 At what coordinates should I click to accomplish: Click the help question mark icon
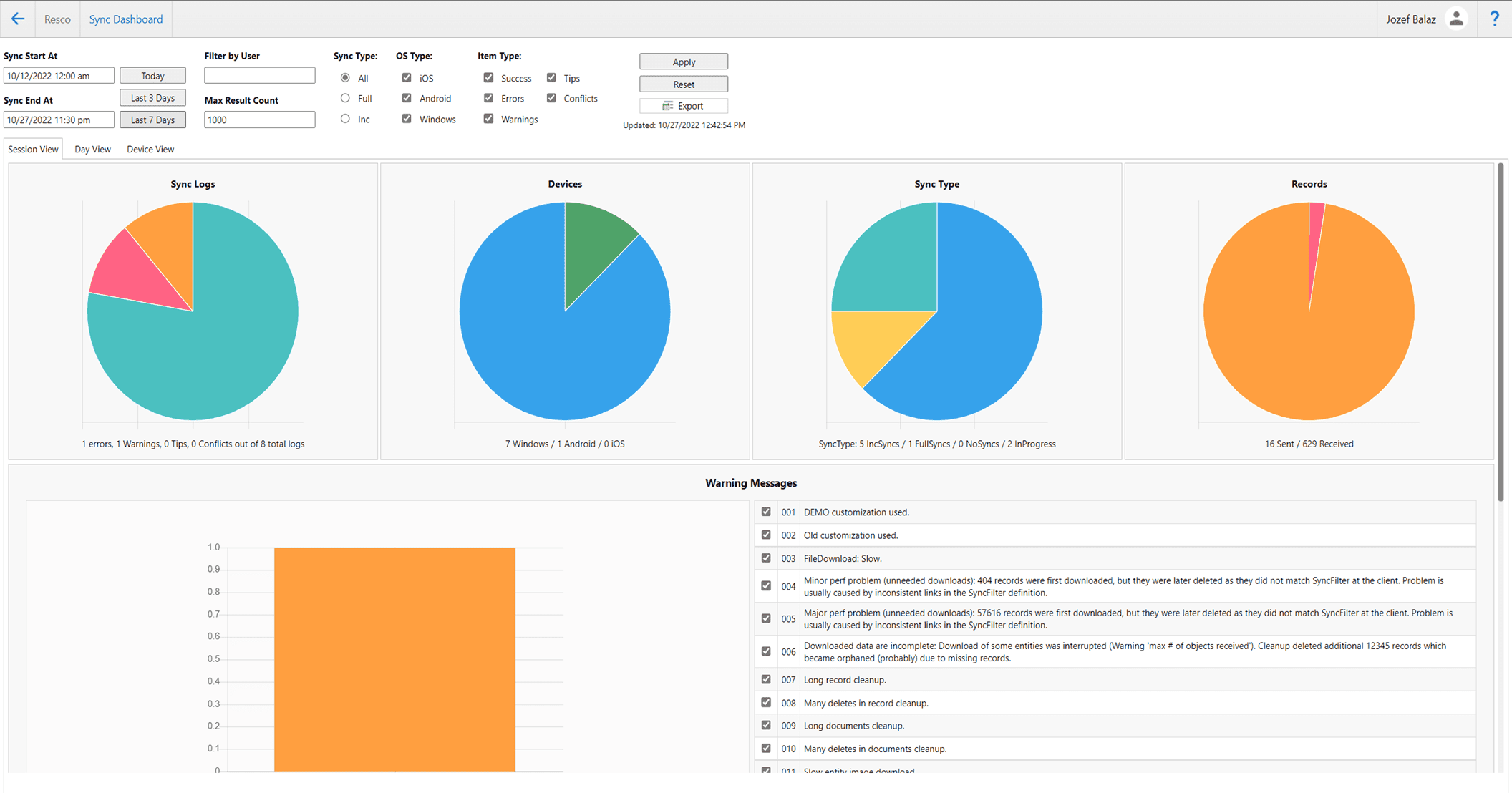[x=1495, y=19]
